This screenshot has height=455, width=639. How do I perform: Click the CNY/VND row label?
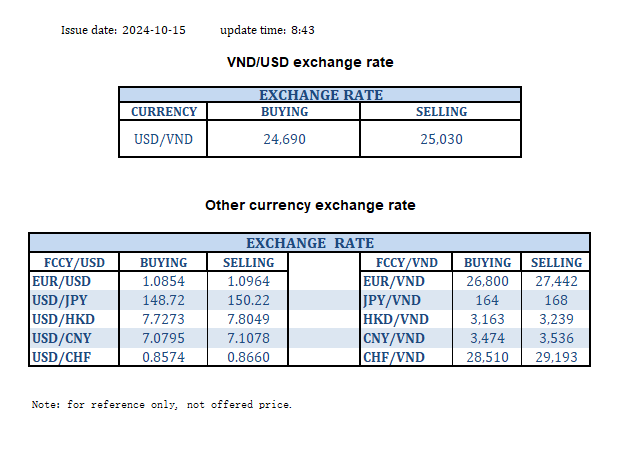coord(394,338)
